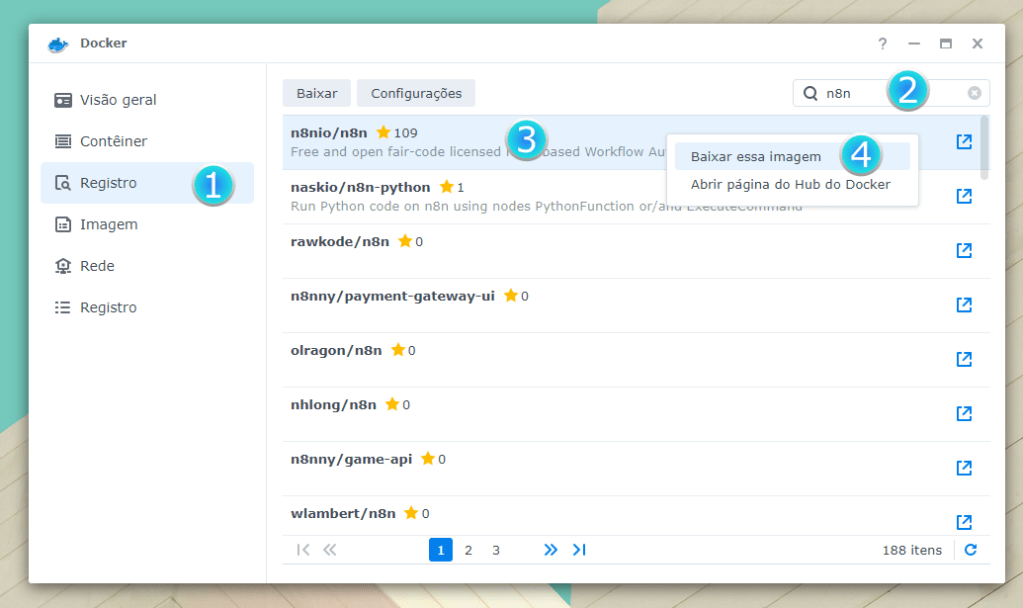Choose Abrir página do Hub do Docker
The image size is (1023, 608).
click(x=790, y=185)
